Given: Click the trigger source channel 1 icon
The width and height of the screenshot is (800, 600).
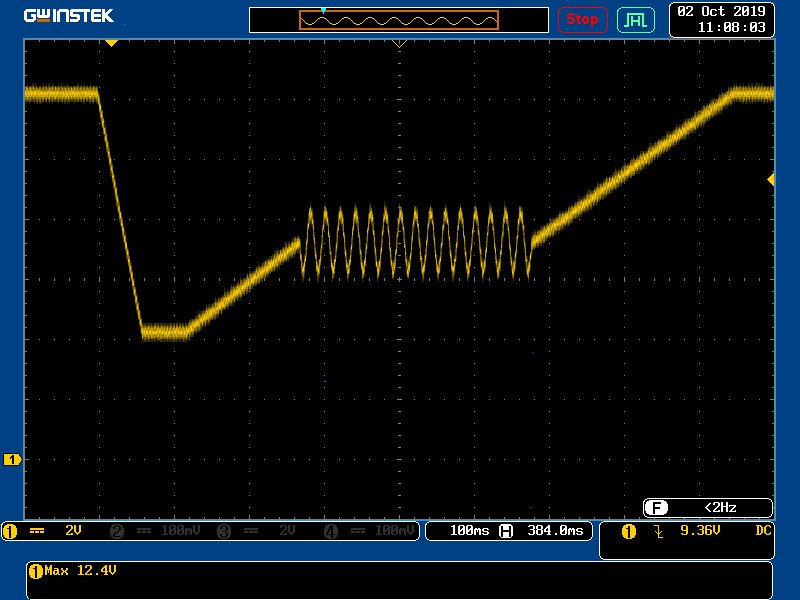Looking at the screenshot, I should point(629,531).
